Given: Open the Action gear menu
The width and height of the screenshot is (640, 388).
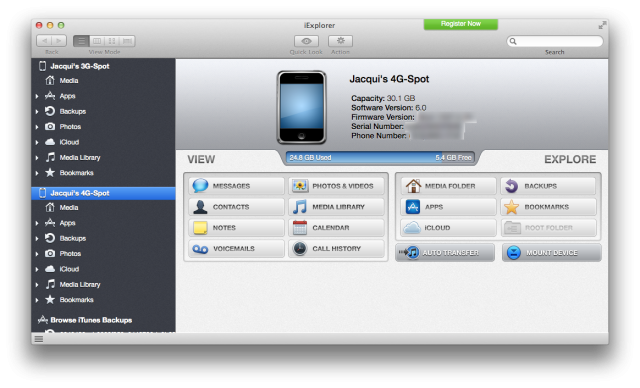Looking at the screenshot, I should pyautogui.click(x=340, y=41).
